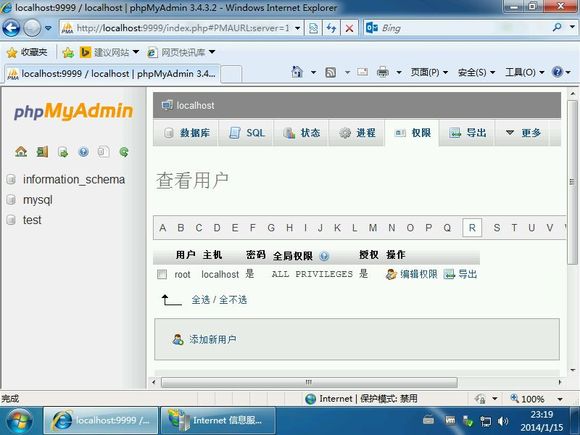580x435 pixels.
Task: Go back with the browser back arrow
Action: 11,28
